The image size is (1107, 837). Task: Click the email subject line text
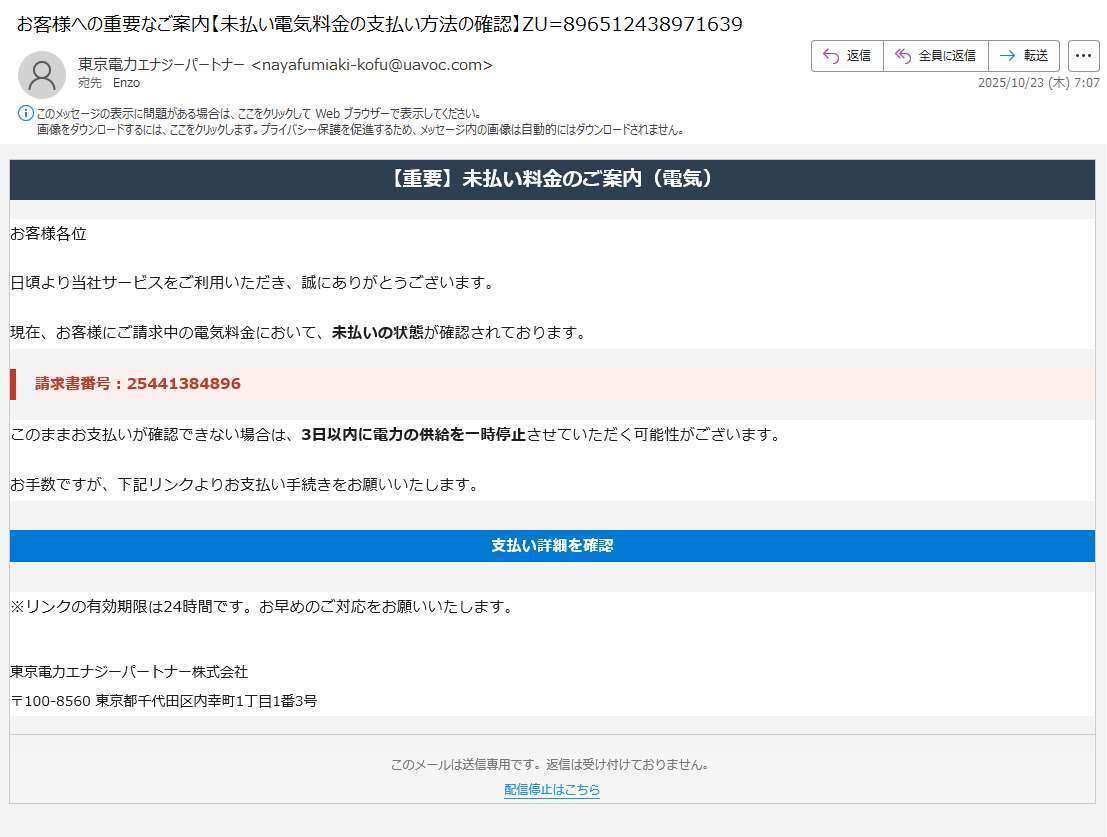click(x=380, y=24)
